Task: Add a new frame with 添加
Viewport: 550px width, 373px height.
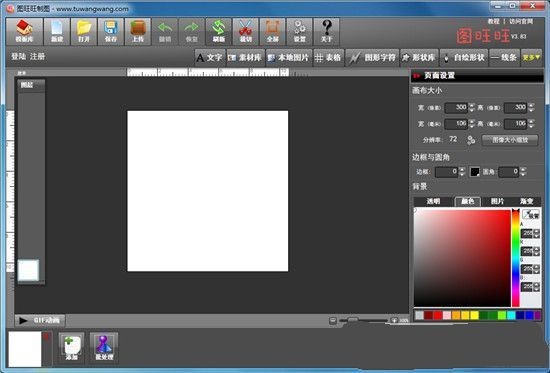Action: (71, 347)
